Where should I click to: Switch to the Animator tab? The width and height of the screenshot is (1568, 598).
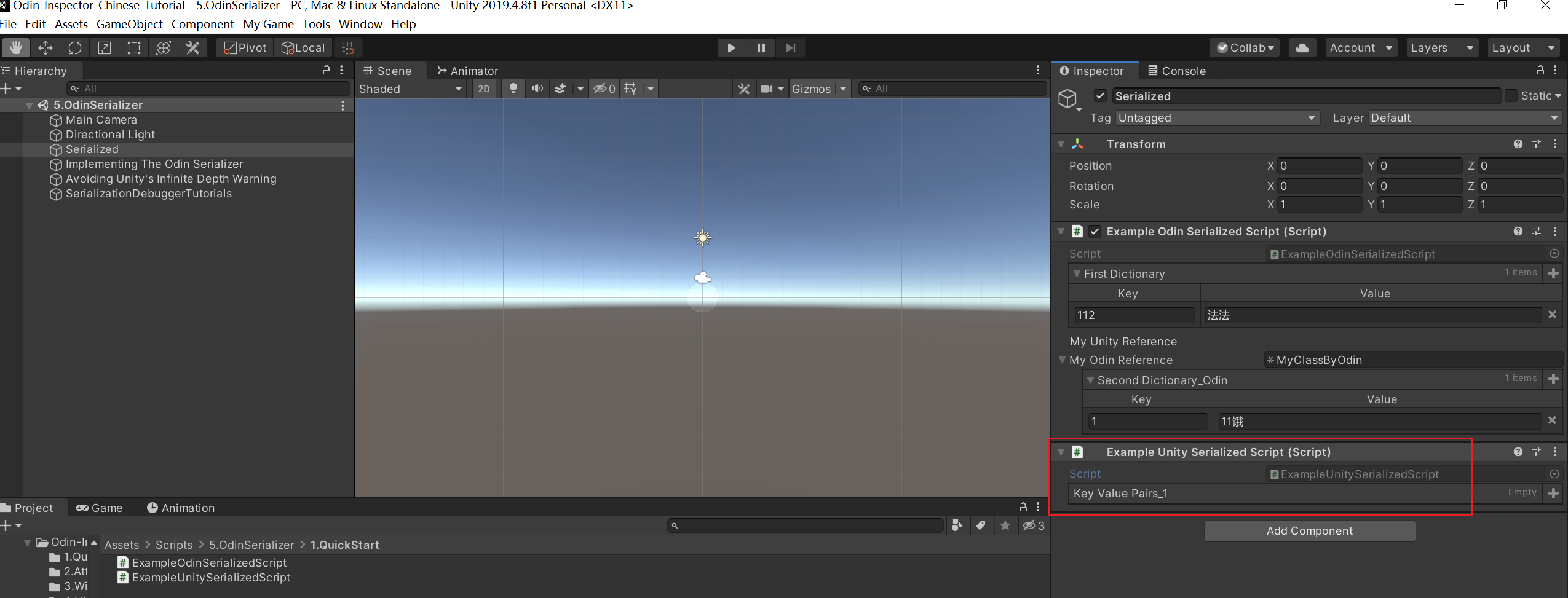click(467, 71)
